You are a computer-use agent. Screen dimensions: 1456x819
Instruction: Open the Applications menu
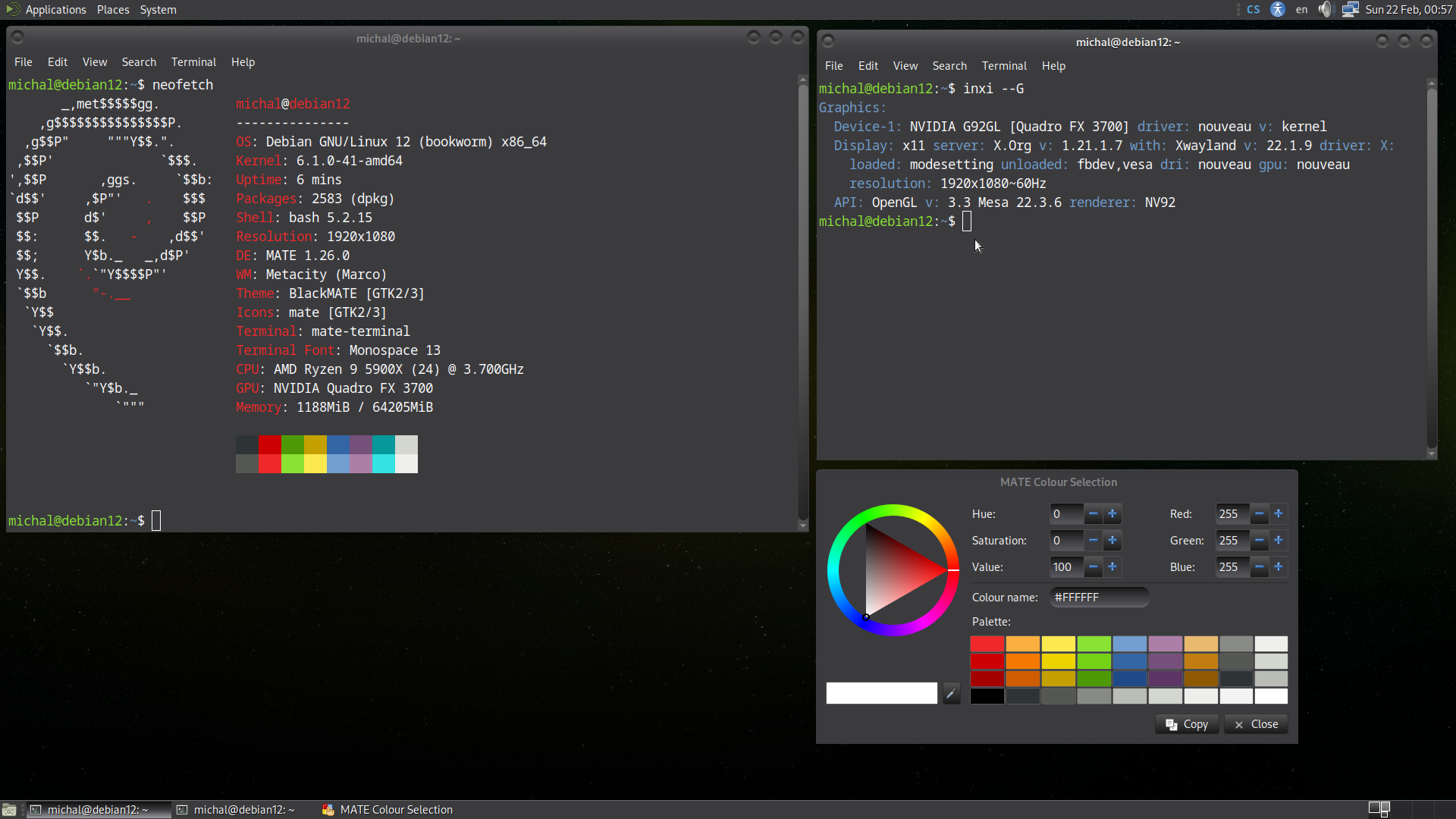click(x=55, y=10)
